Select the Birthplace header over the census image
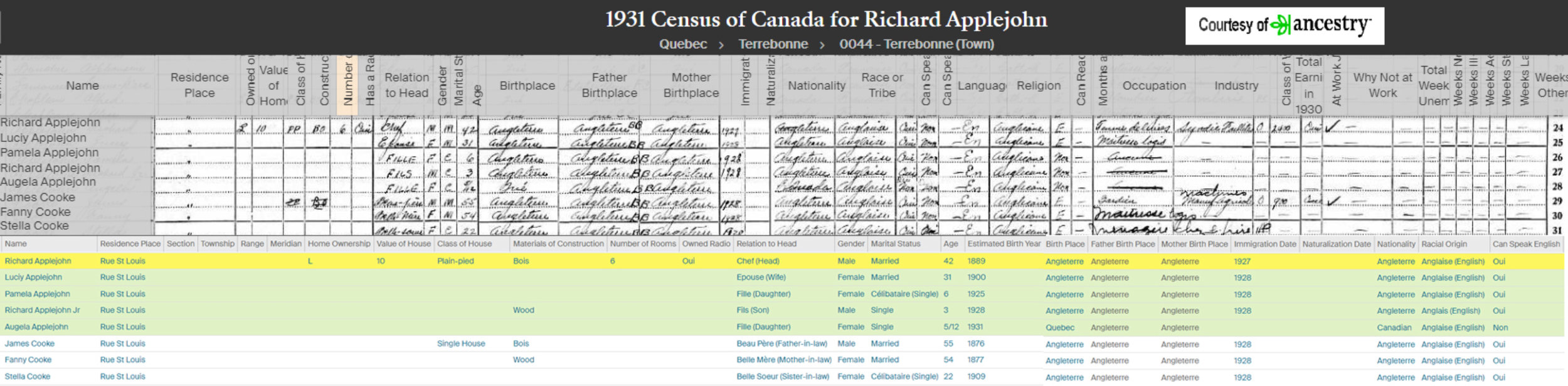 point(527,85)
